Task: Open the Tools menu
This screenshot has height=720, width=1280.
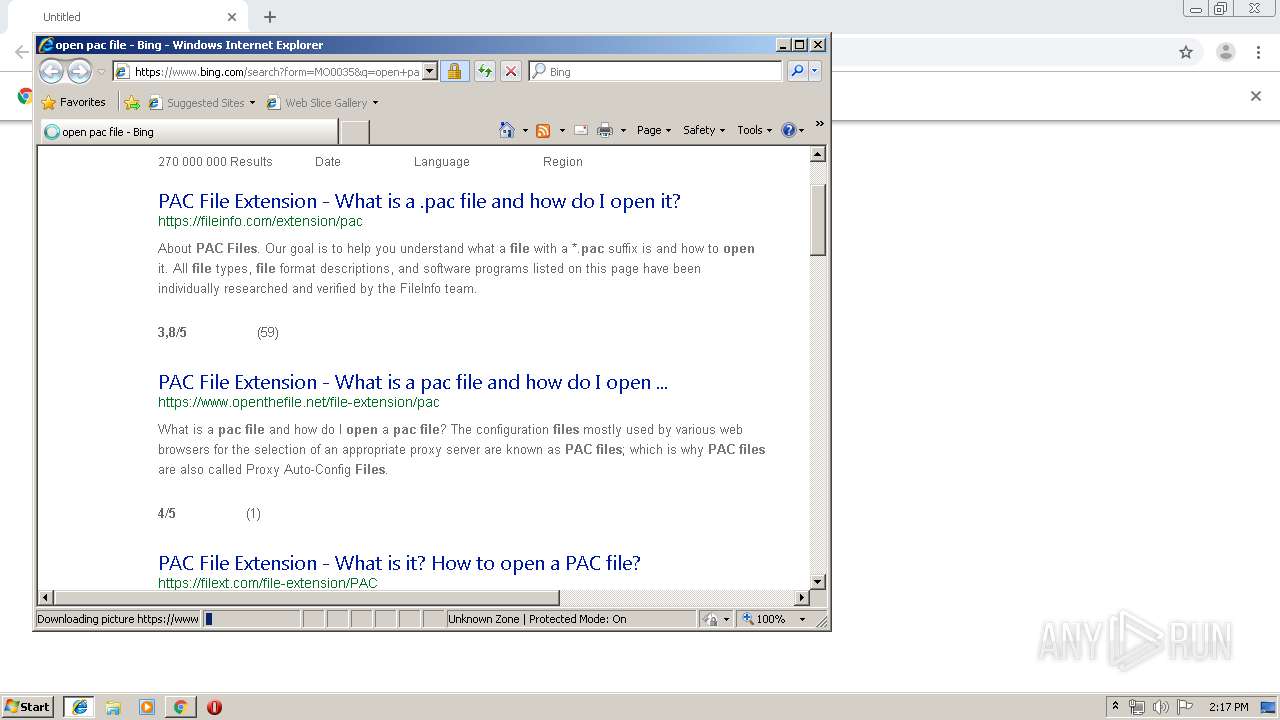Action: click(755, 130)
